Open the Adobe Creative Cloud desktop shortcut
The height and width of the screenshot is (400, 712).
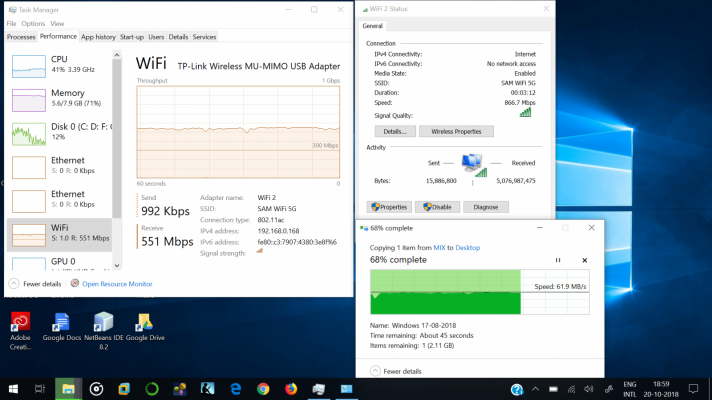pyautogui.click(x=20, y=331)
